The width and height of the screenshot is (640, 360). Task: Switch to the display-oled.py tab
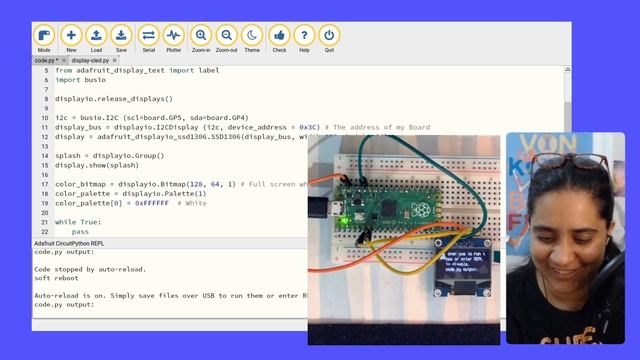pos(90,60)
